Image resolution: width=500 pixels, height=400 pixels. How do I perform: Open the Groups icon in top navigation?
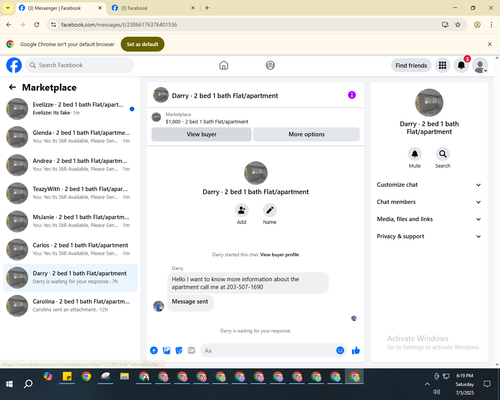[270, 65]
